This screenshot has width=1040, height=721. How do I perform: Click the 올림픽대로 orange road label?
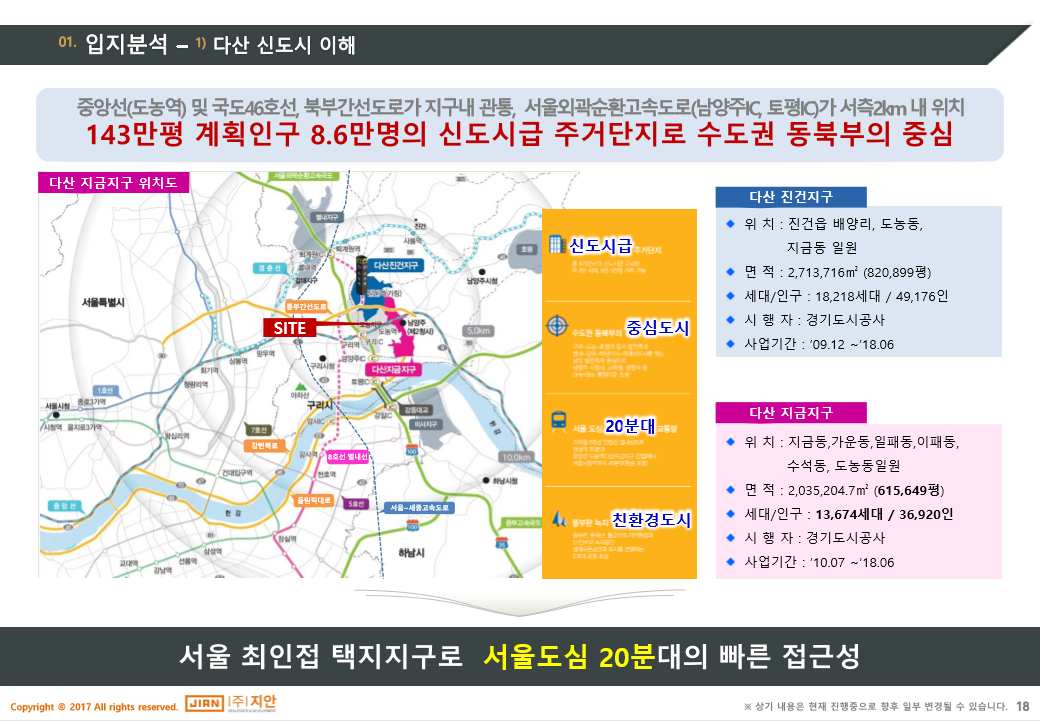312,498
